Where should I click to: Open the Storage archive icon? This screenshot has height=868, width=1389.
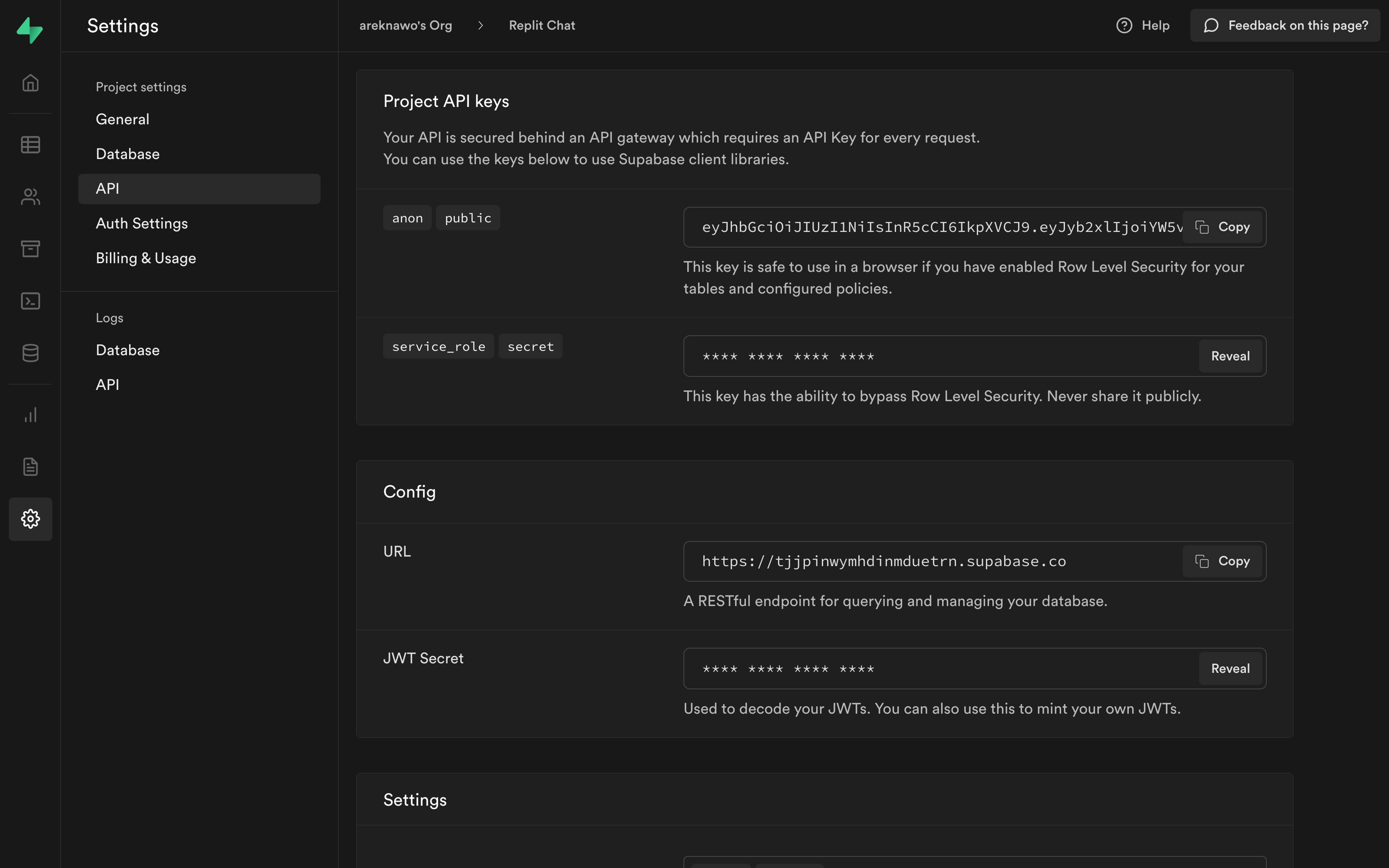point(30,248)
